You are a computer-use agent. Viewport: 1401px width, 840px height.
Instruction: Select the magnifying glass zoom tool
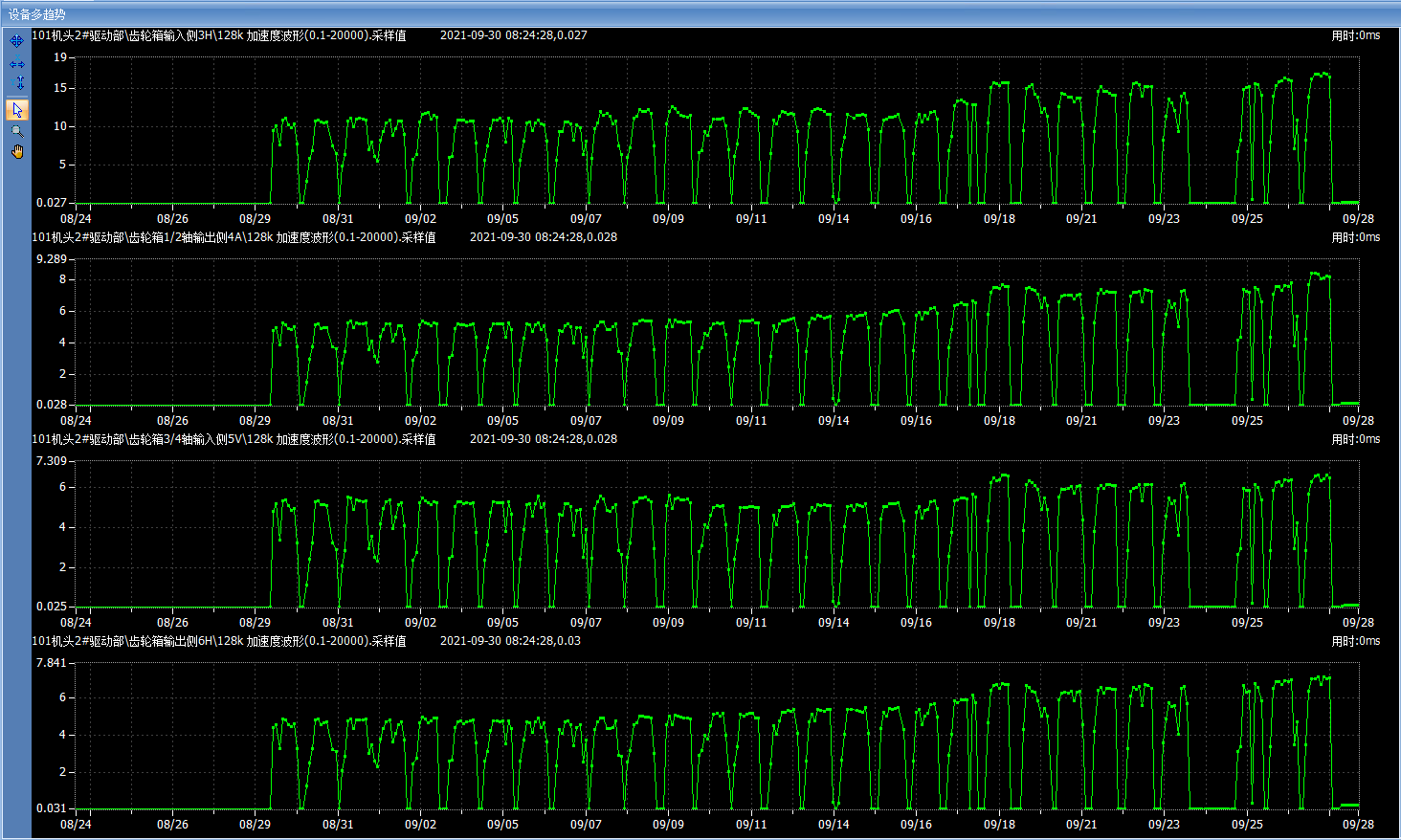tap(17, 131)
